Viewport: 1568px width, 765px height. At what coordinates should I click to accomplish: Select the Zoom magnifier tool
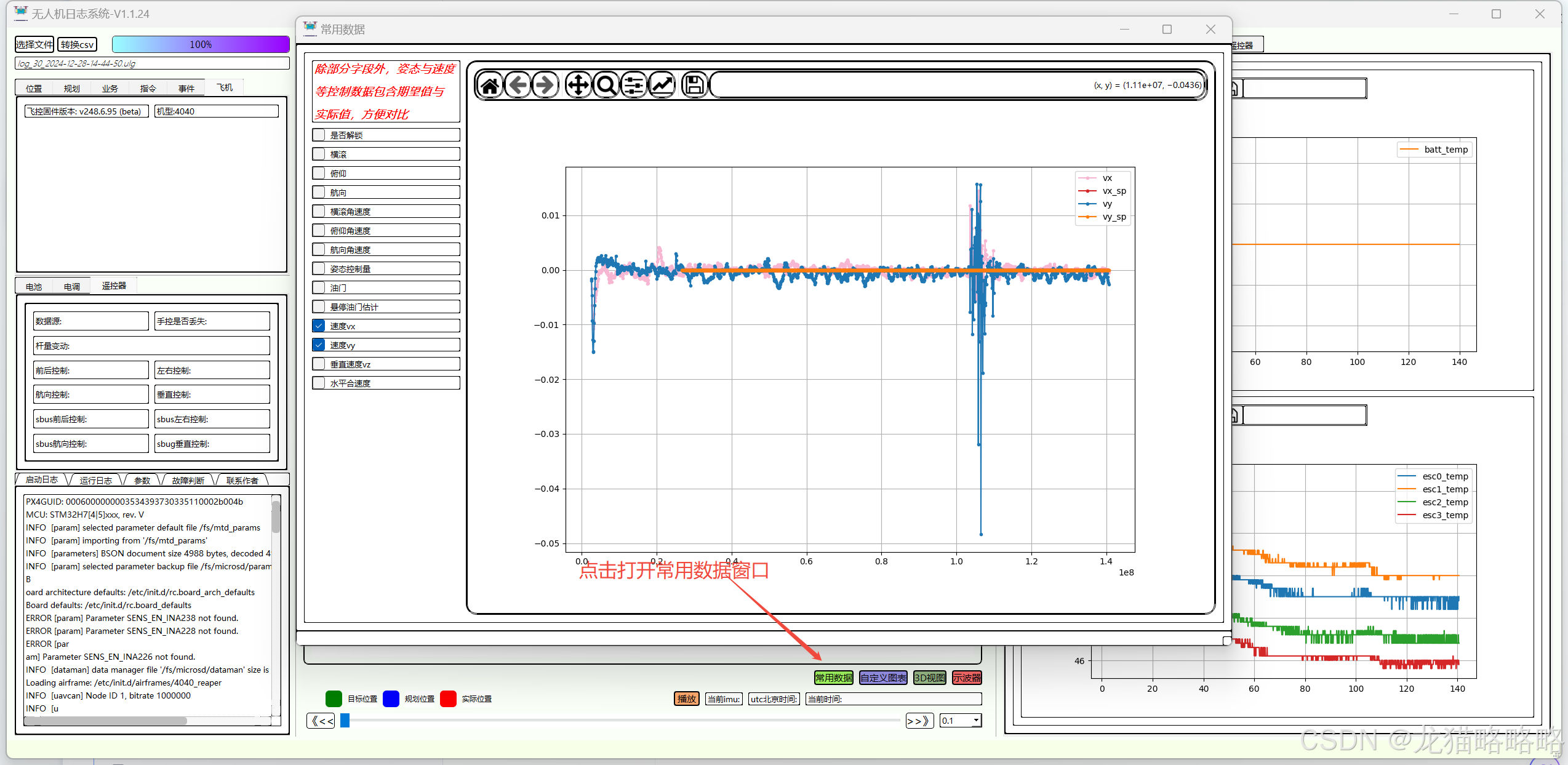[606, 85]
